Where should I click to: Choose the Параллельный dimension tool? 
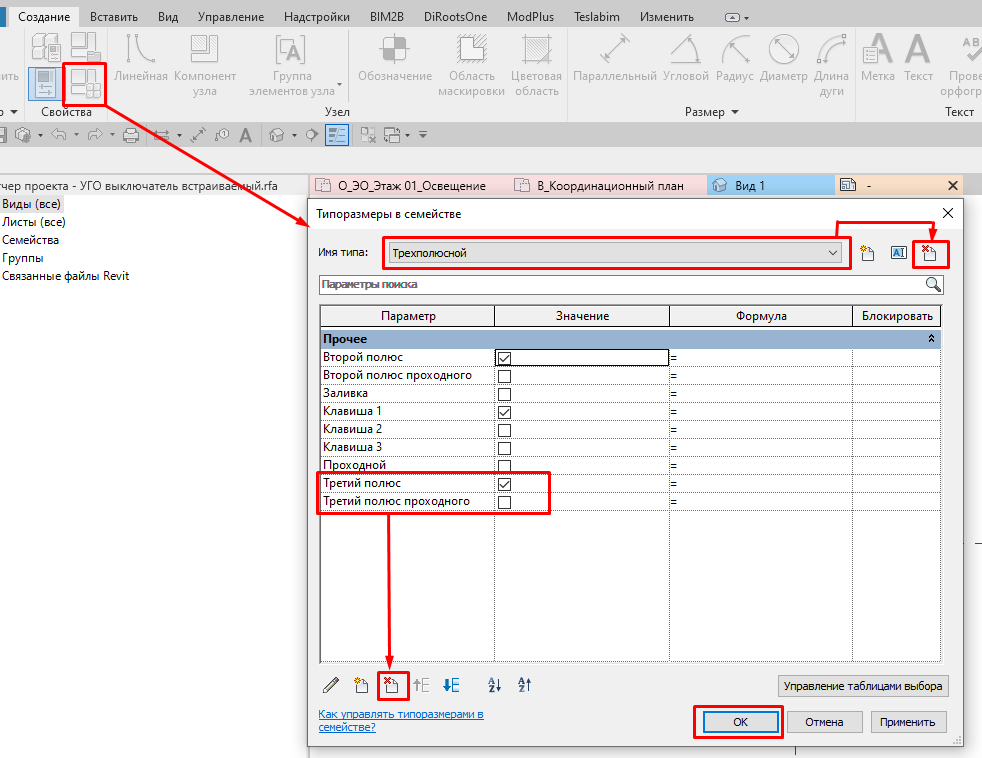(x=614, y=58)
